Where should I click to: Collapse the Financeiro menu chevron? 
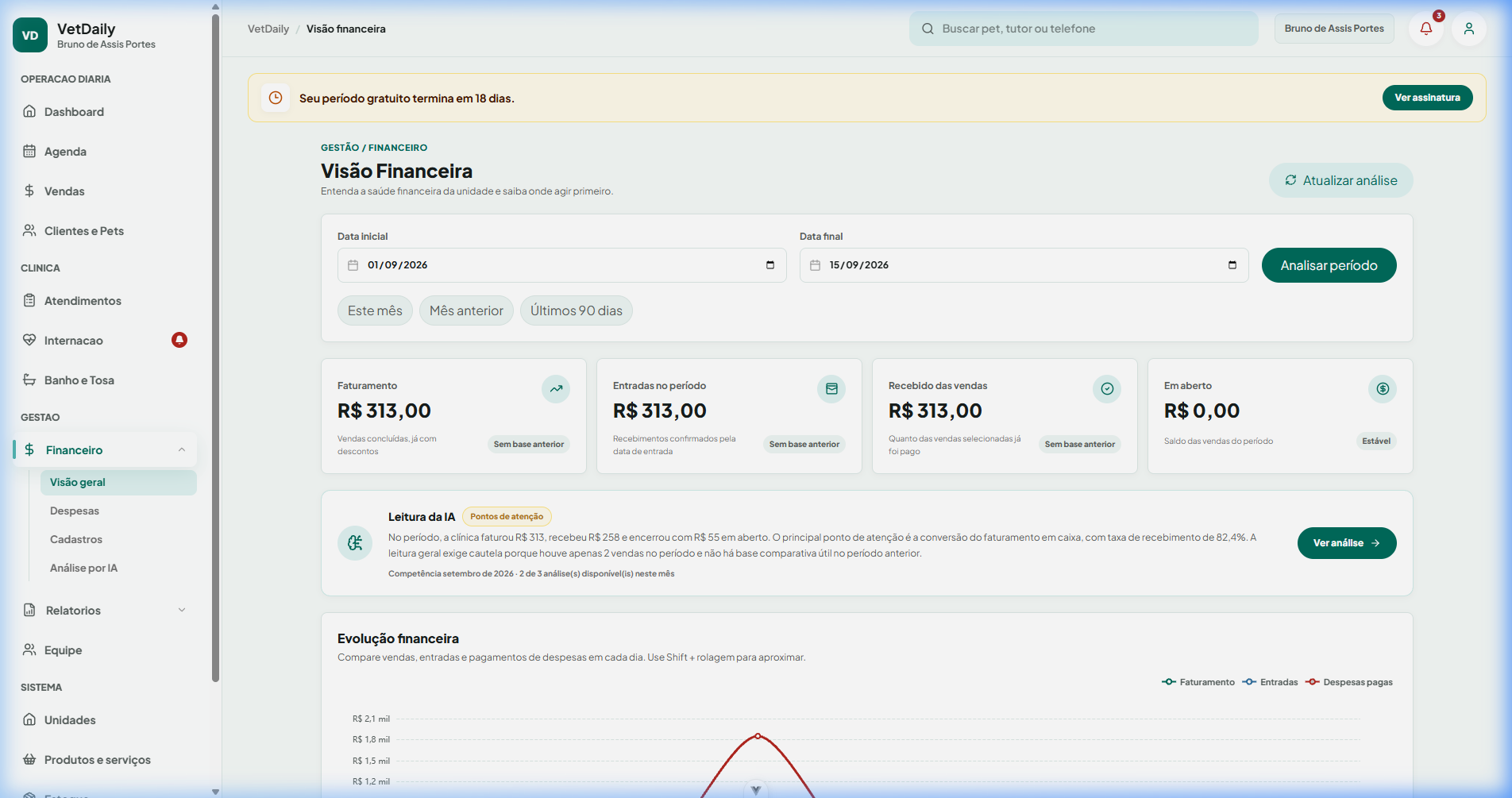coord(182,450)
